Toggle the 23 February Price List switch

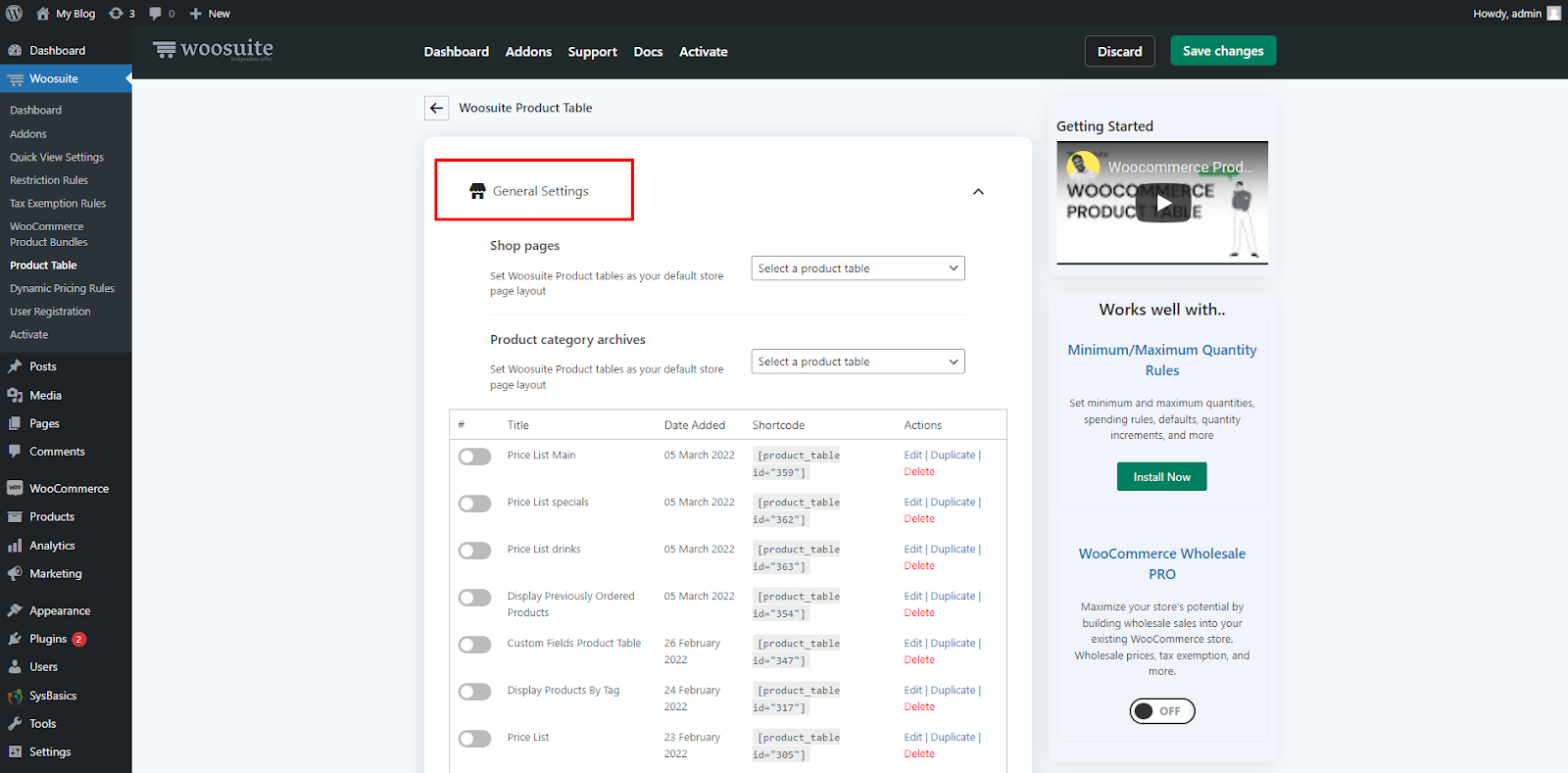pos(475,739)
